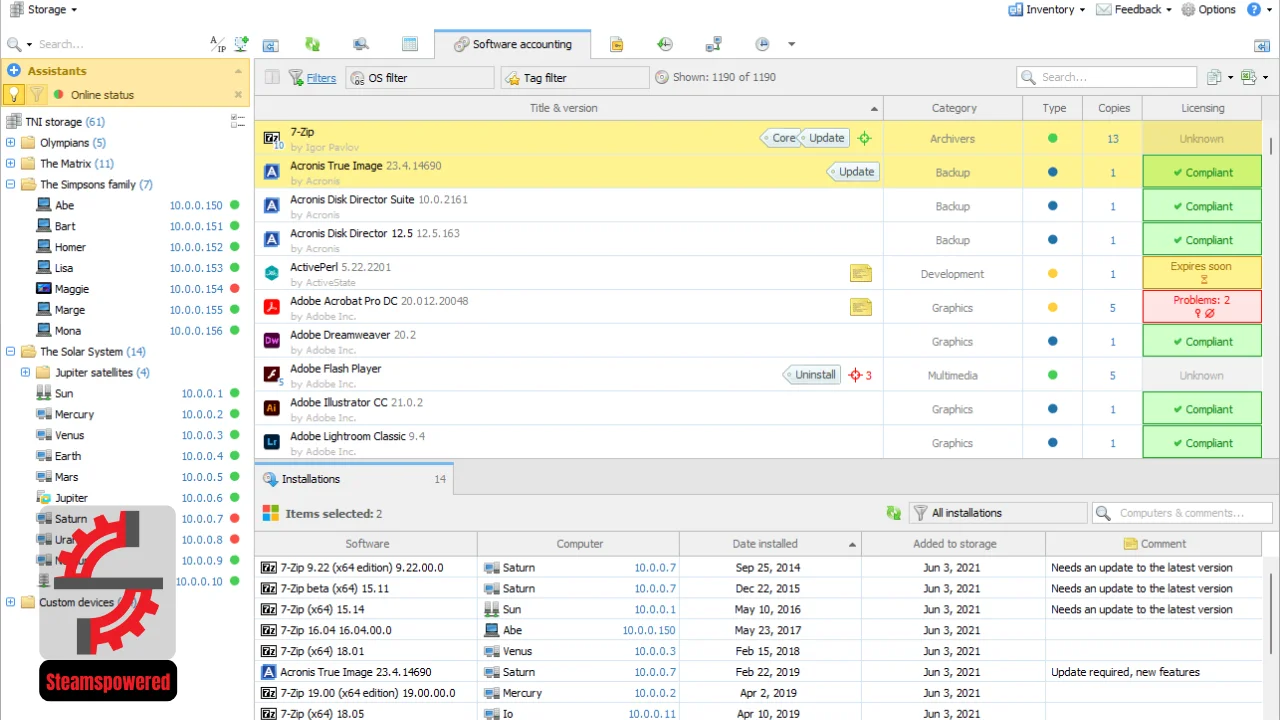Click the Uninstall tag on Adobe Flash Player

click(813, 375)
